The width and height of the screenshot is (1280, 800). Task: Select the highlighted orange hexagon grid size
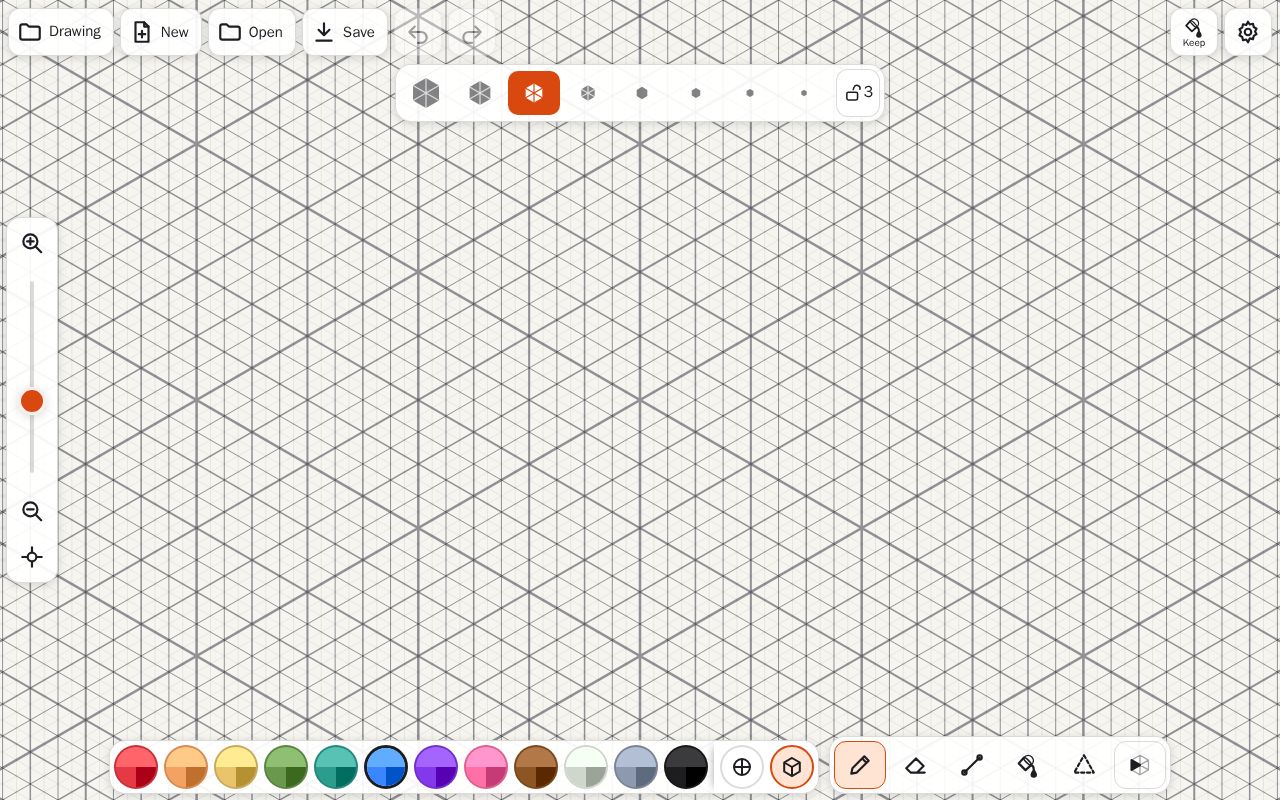coord(534,93)
